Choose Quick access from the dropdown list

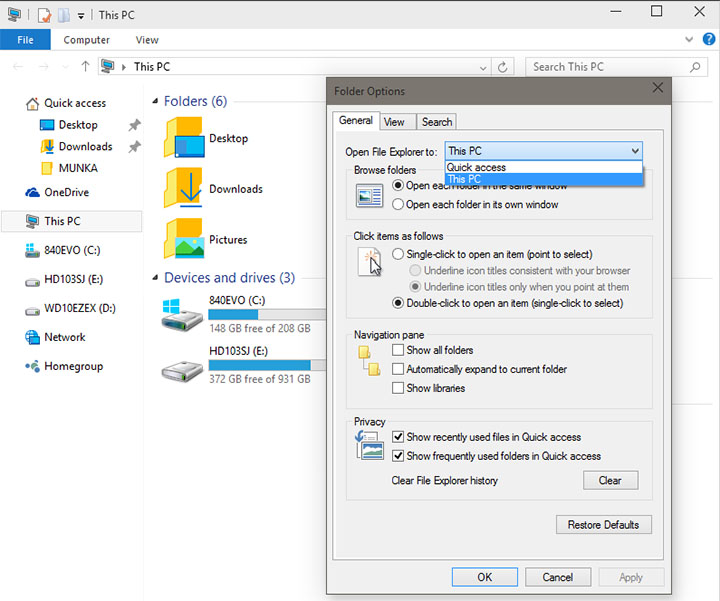point(477,168)
